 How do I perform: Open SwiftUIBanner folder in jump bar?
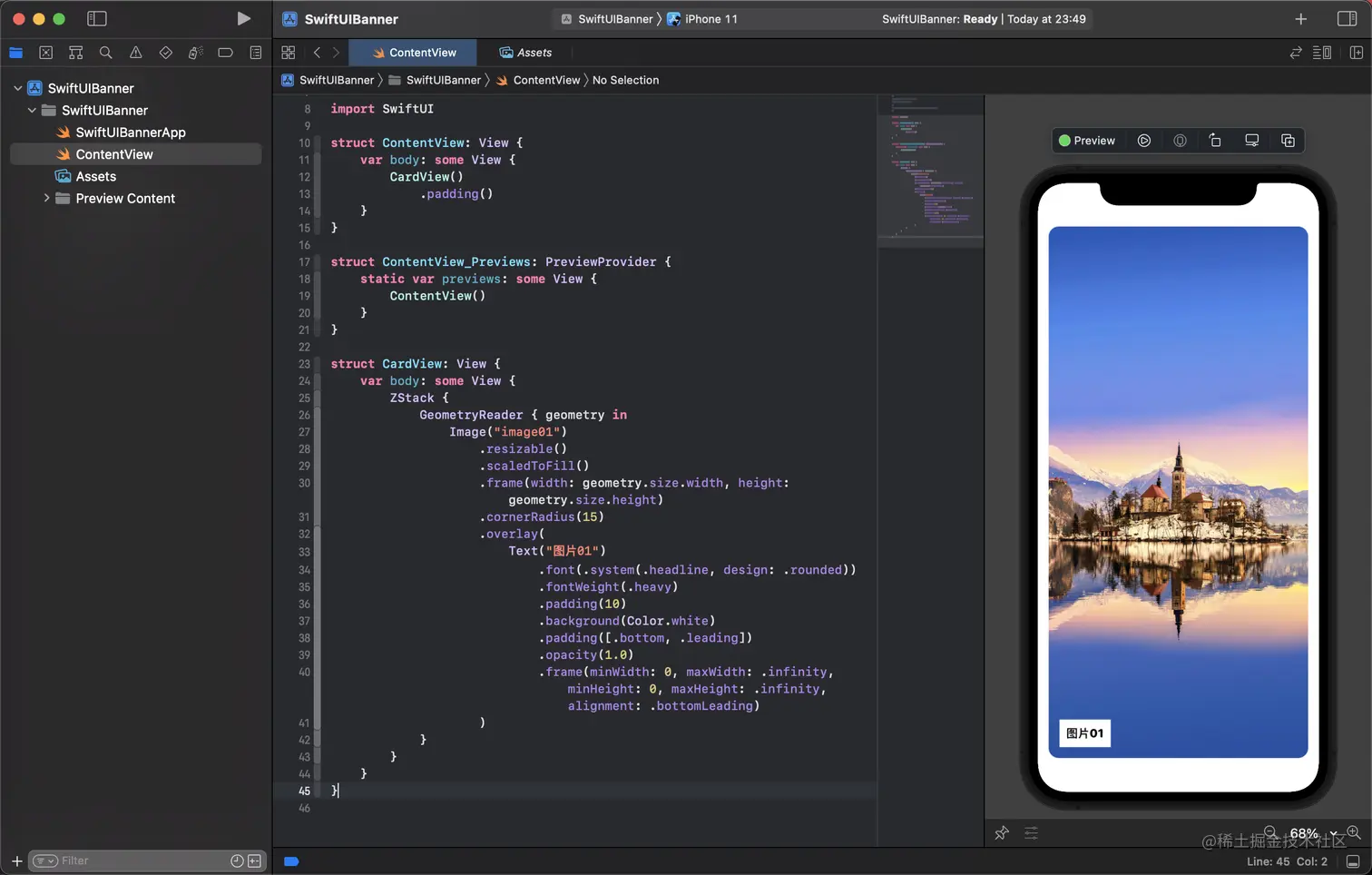pos(435,80)
